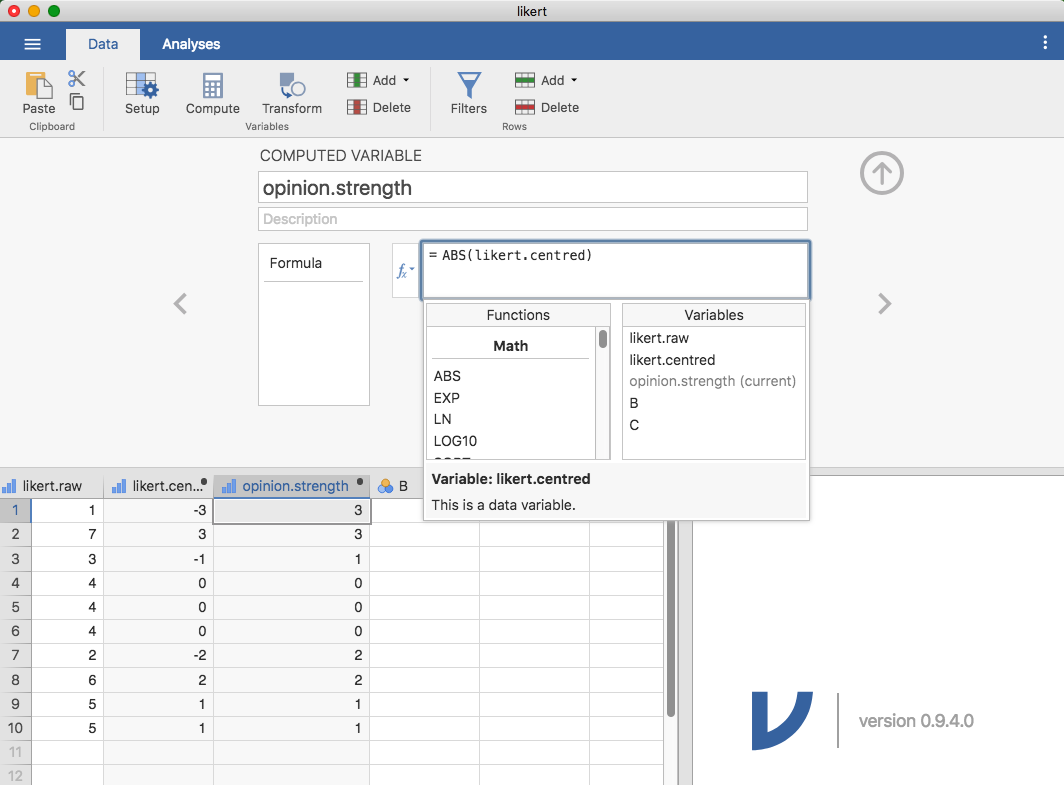
Task: Click the spreadsheet vertical scrollbar
Action: point(671,619)
